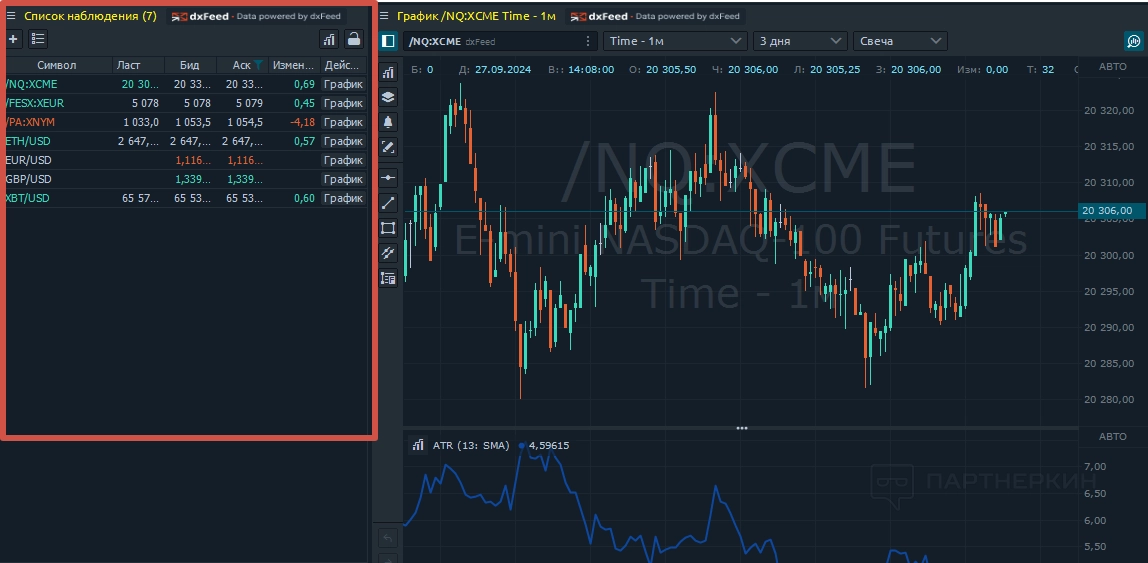Click the 20 320,00 price axis label
The image size is (1148, 563).
[1107, 111]
